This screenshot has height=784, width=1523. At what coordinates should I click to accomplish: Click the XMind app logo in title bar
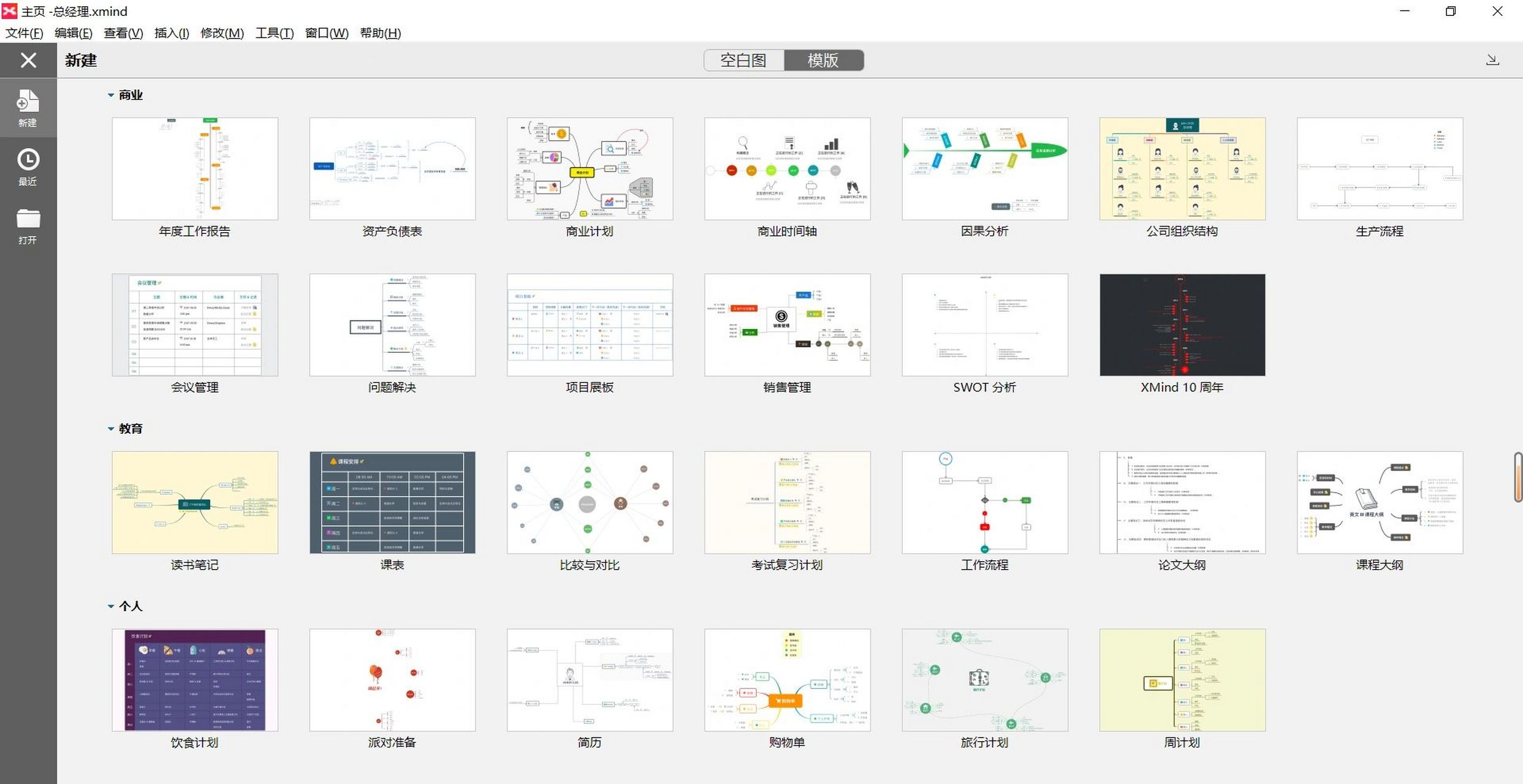[10, 11]
